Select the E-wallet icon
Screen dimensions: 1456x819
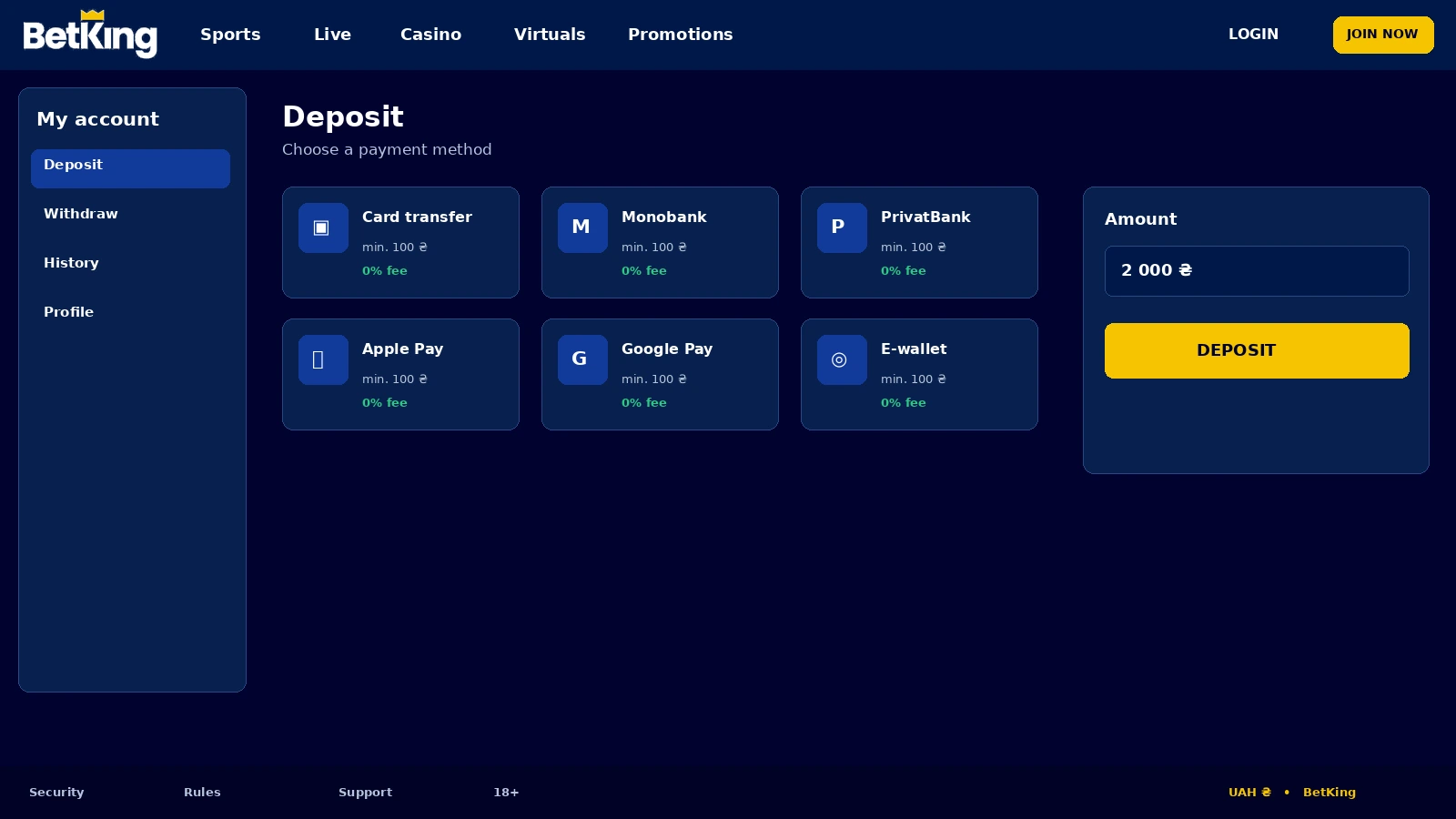[842, 359]
